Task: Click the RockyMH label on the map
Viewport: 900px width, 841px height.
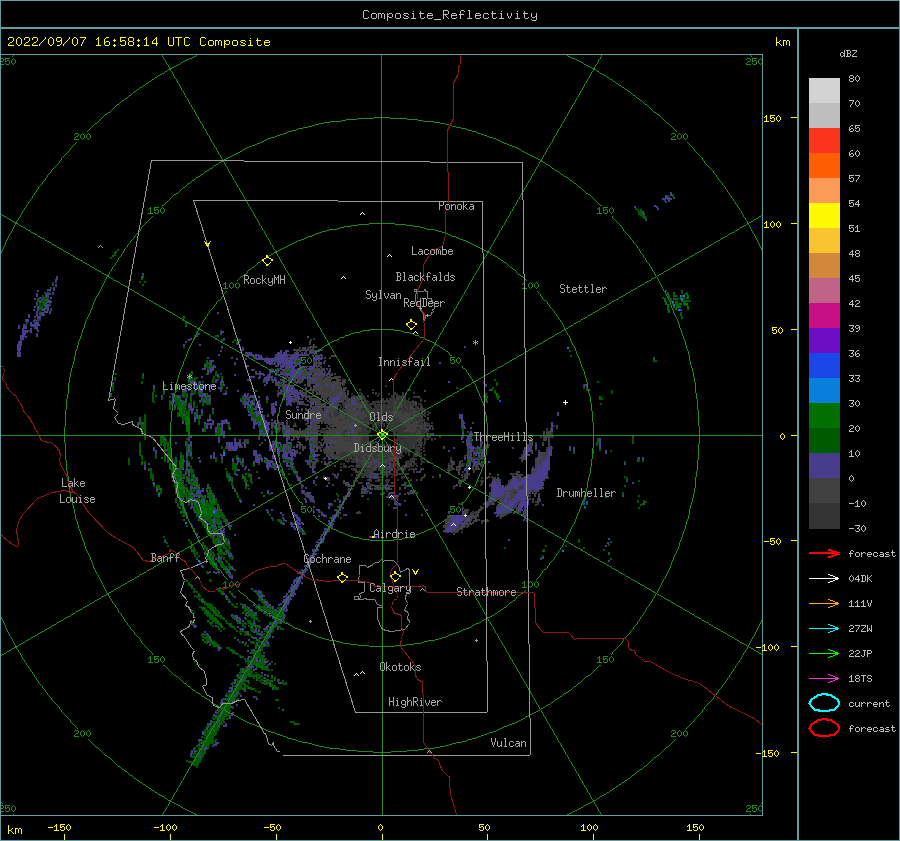Action: pyautogui.click(x=264, y=280)
